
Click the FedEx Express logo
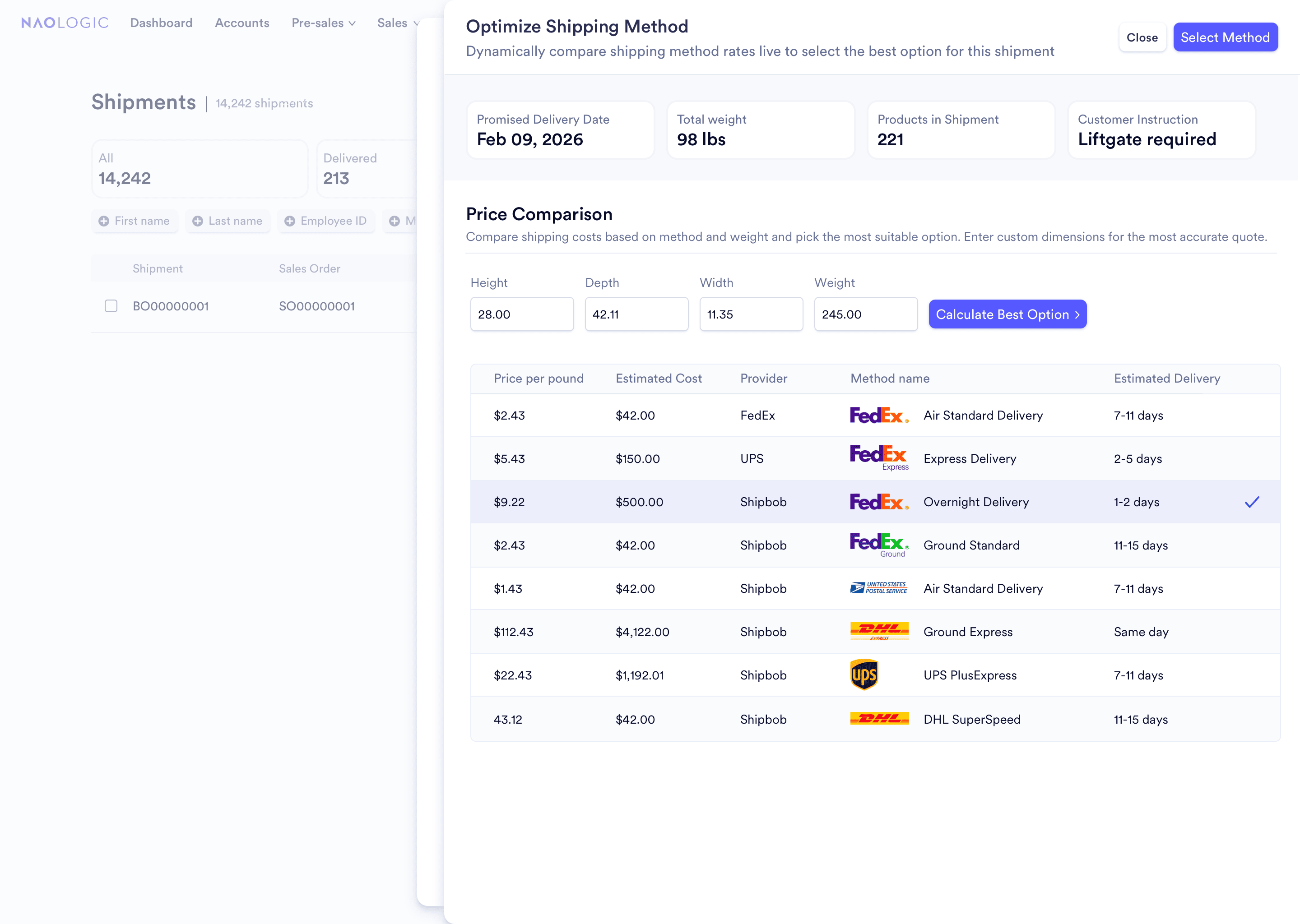(879, 457)
